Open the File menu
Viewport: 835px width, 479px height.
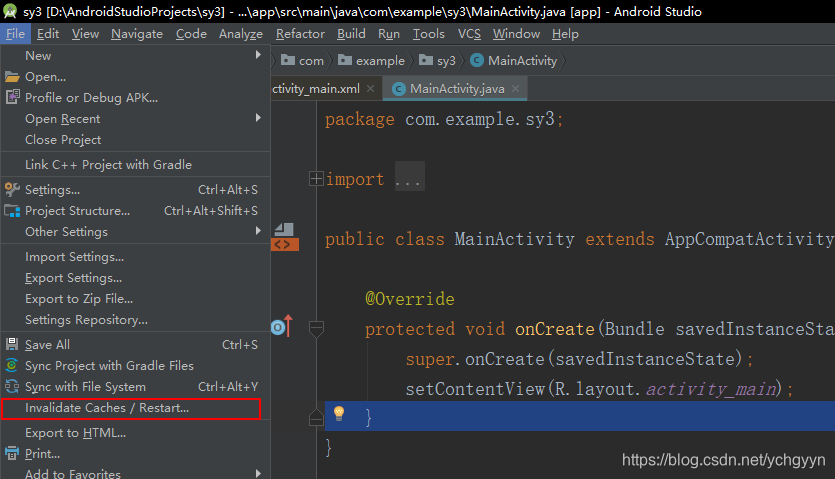[x=15, y=34]
